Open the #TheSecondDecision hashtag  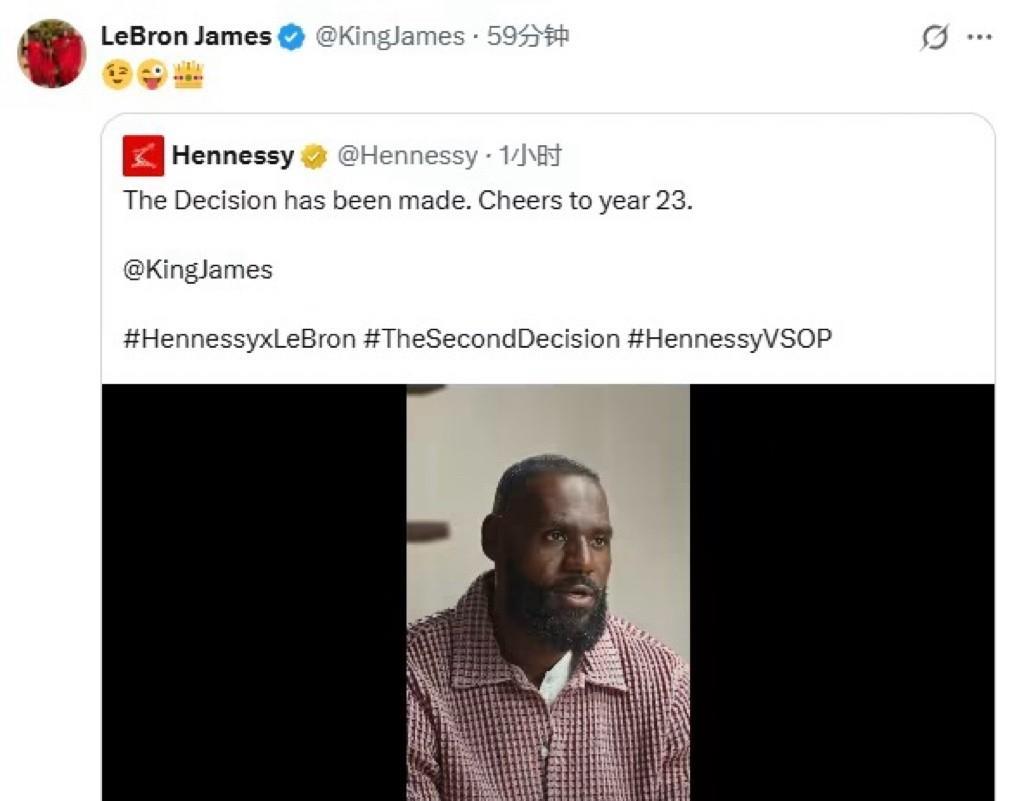(x=491, y=339)
